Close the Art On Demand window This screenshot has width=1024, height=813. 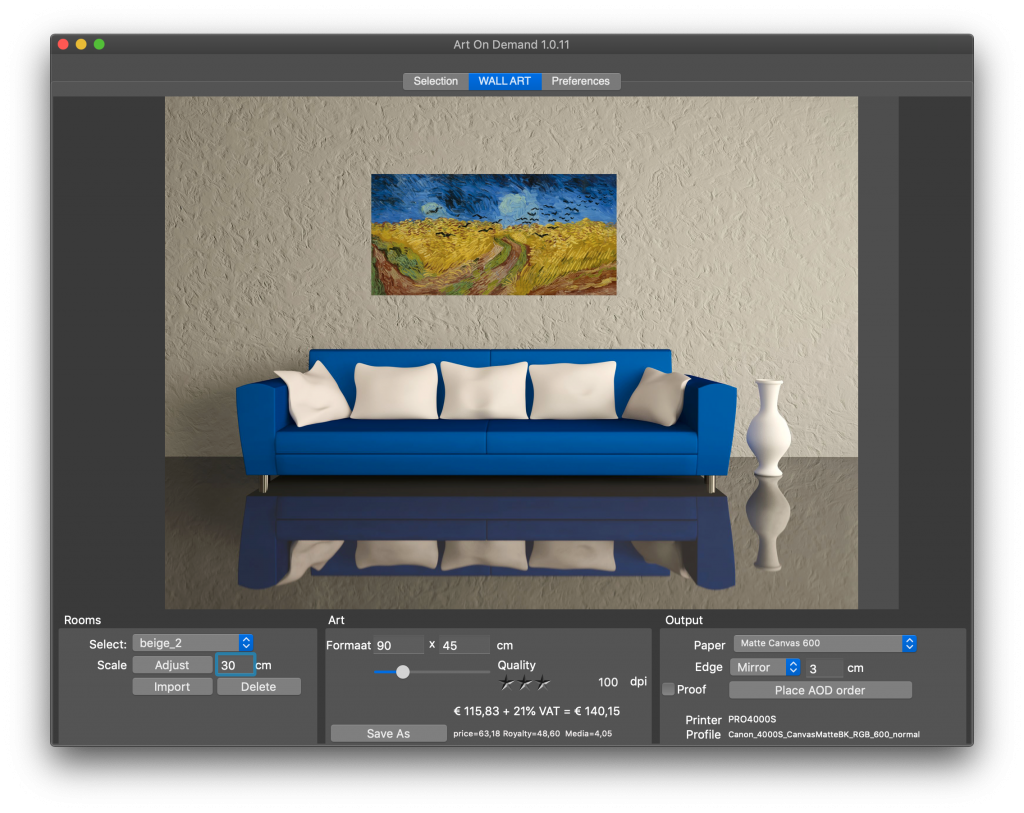point(63,44)
